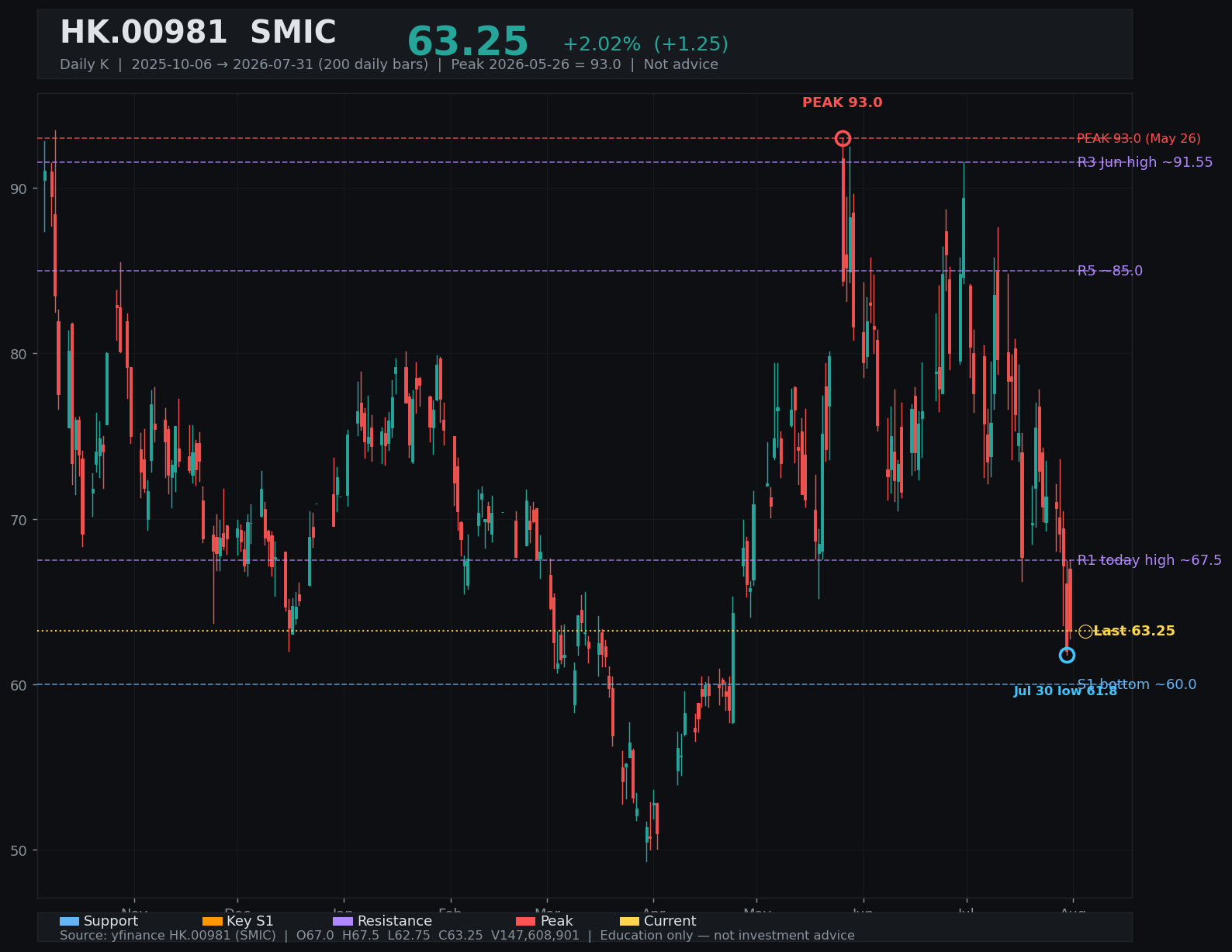Click the blue Jul 30 low circle marker
The image size is (1232, 952).
[x=1067, y=656]
